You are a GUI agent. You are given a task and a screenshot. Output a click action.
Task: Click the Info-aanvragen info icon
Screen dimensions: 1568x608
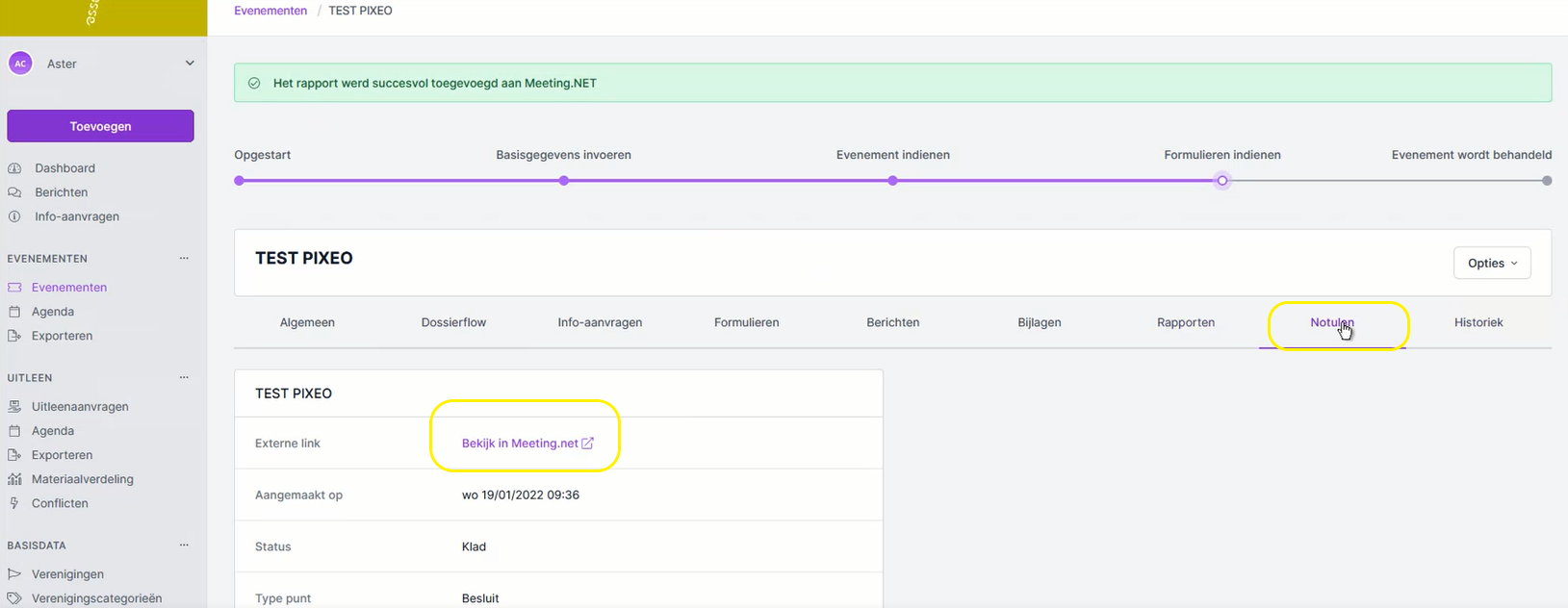pyautogui.click(x=14, y=216)
